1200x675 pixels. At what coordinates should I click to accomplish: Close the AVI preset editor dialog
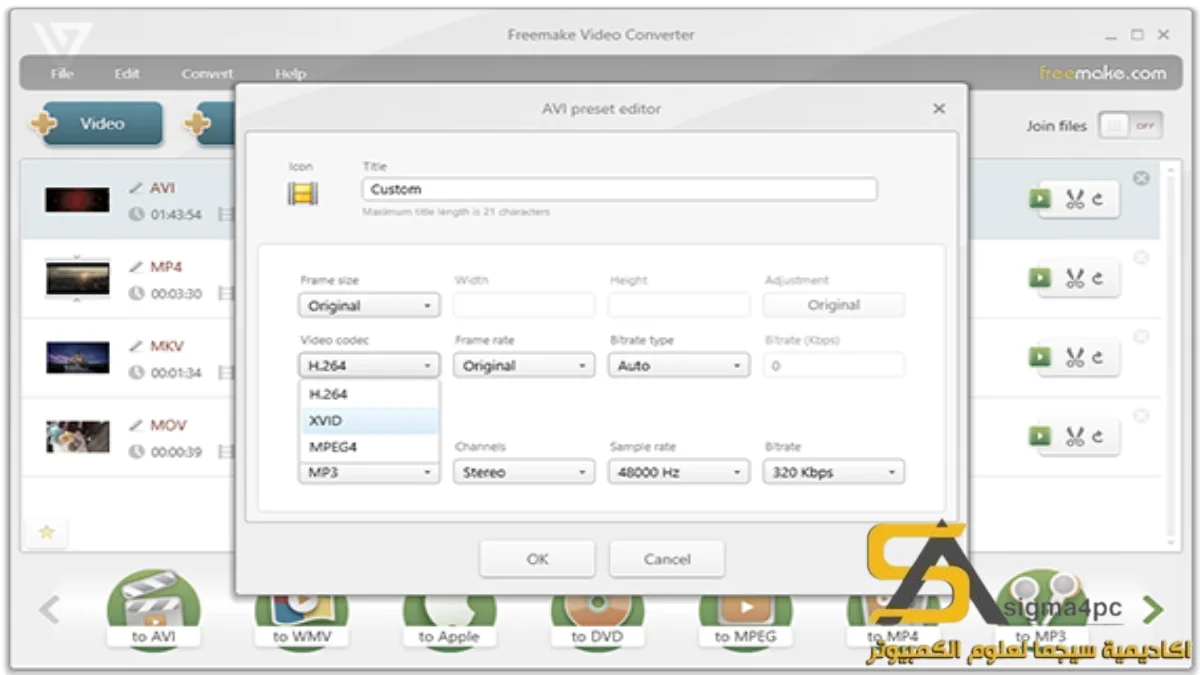click(x=938, y=109)
